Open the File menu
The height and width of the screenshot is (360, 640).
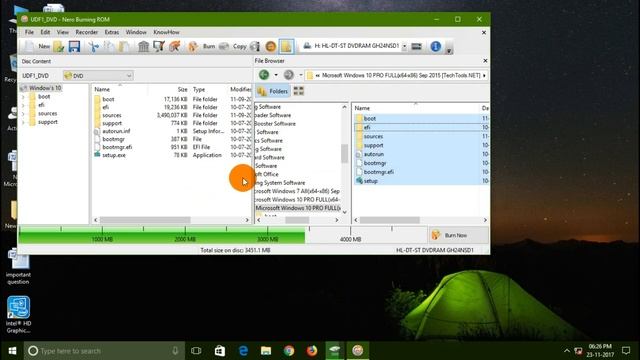(29, 32)
